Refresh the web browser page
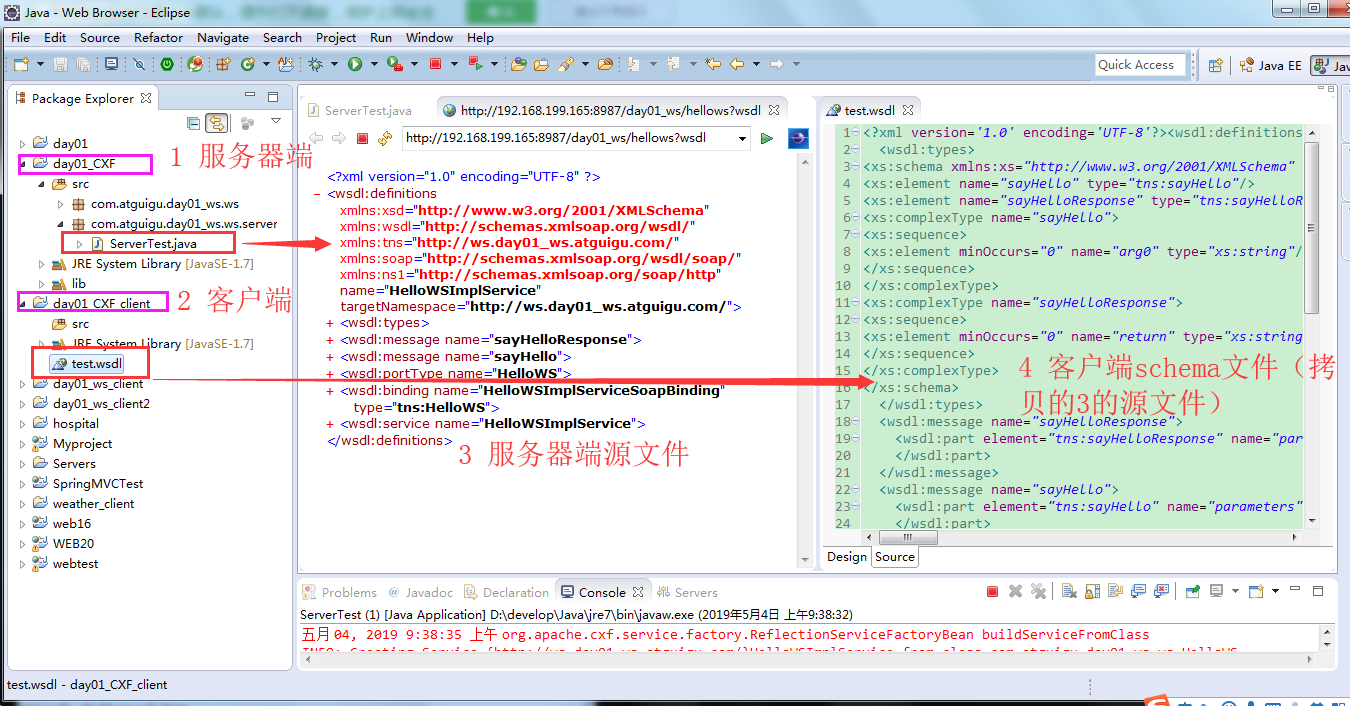 (385, 139)
